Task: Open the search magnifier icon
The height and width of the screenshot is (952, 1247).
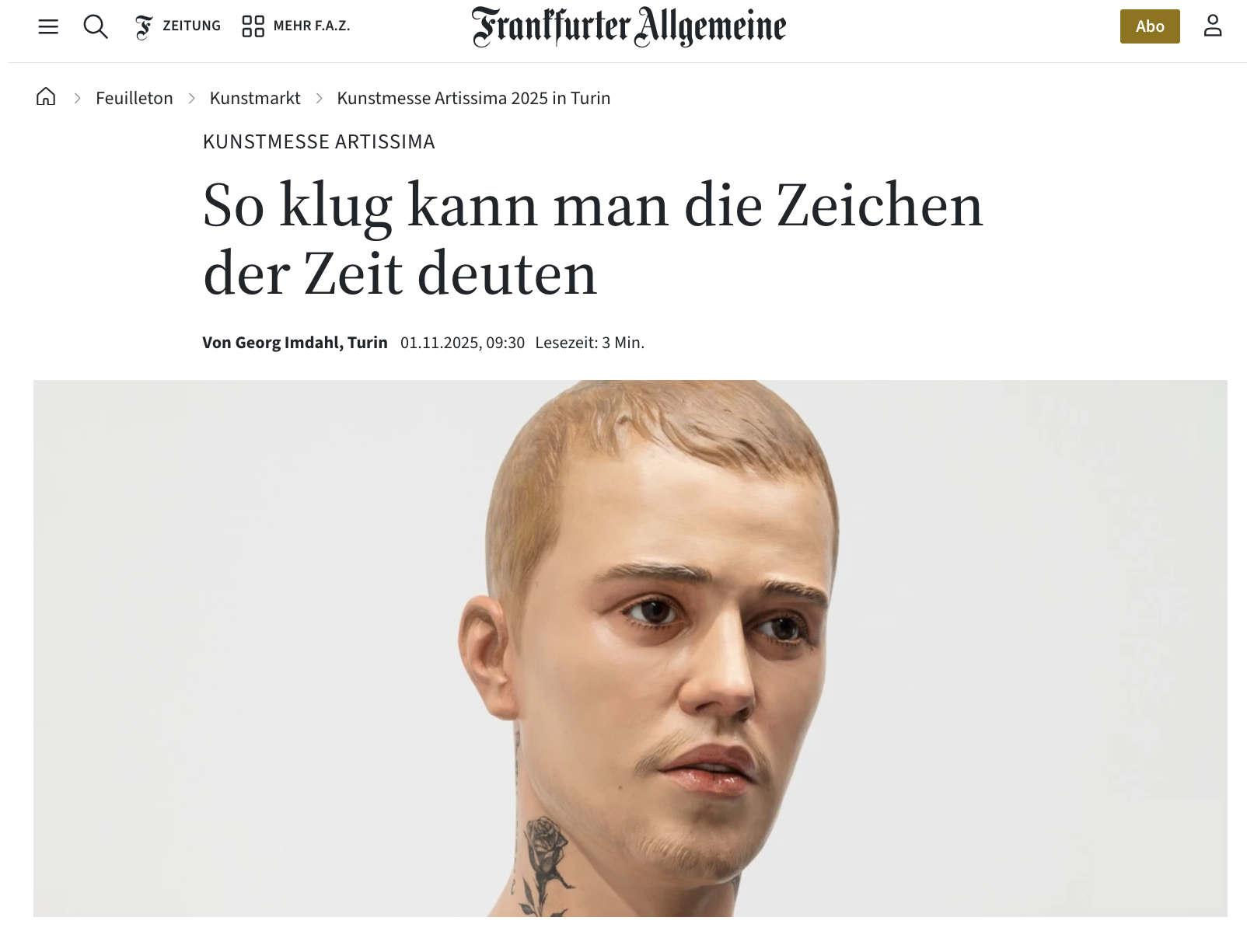Action: tap(96, 26)
